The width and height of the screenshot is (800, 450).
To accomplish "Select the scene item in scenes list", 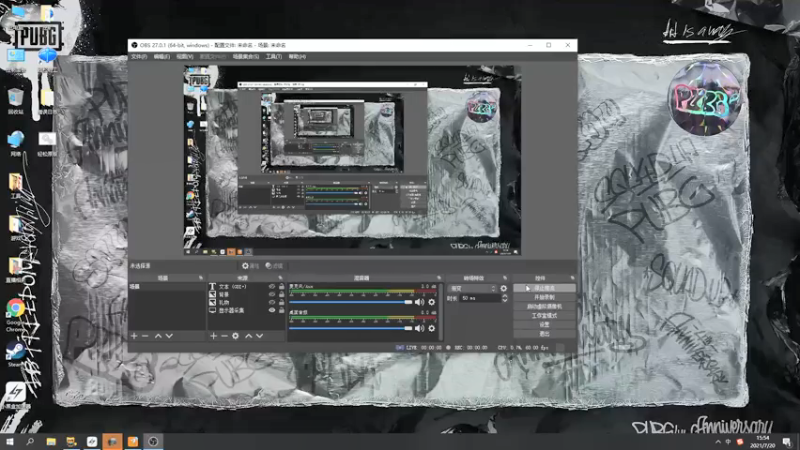I will coord(167,287).
